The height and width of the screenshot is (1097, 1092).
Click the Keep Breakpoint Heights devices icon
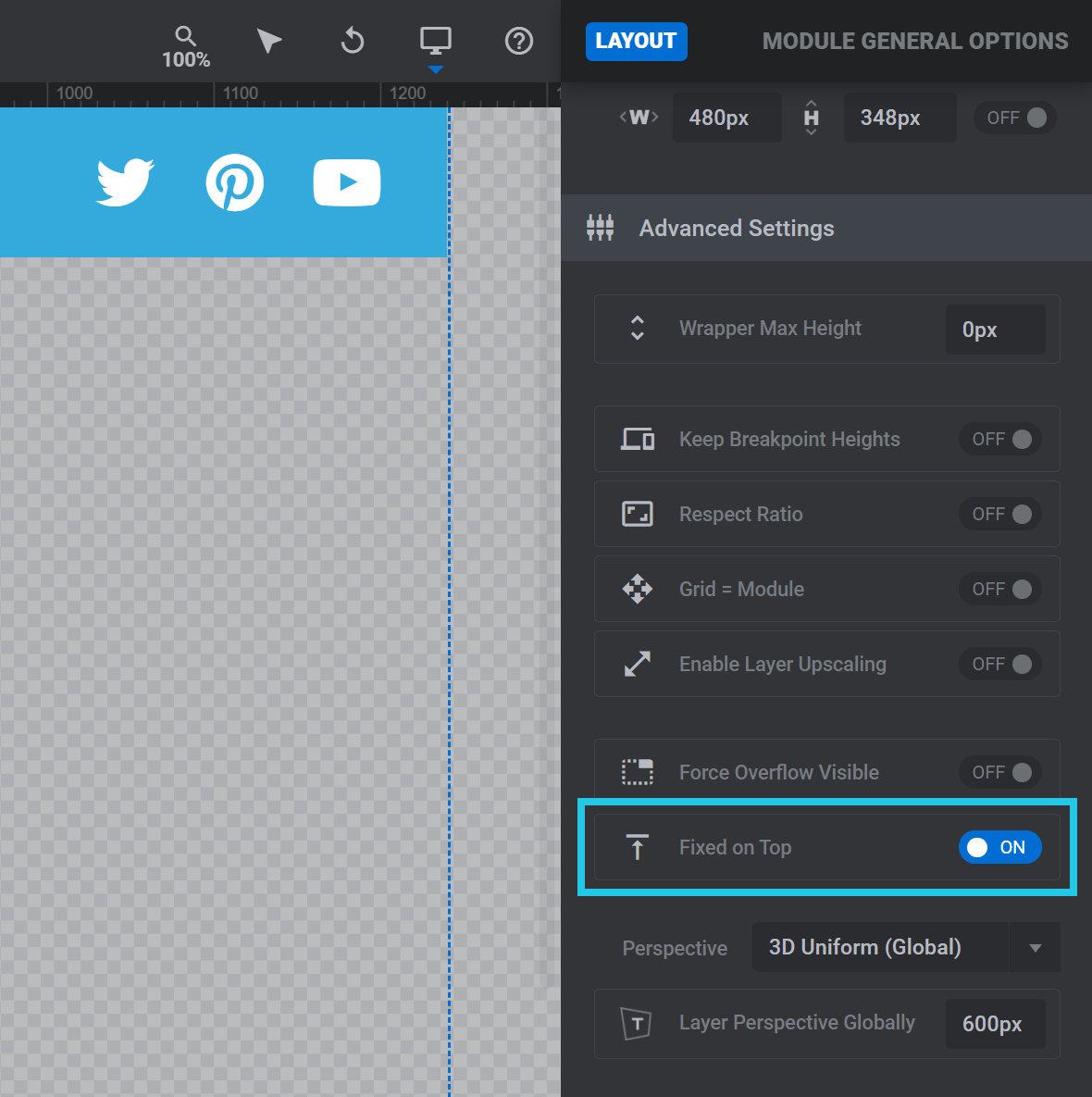coord(638,440)
